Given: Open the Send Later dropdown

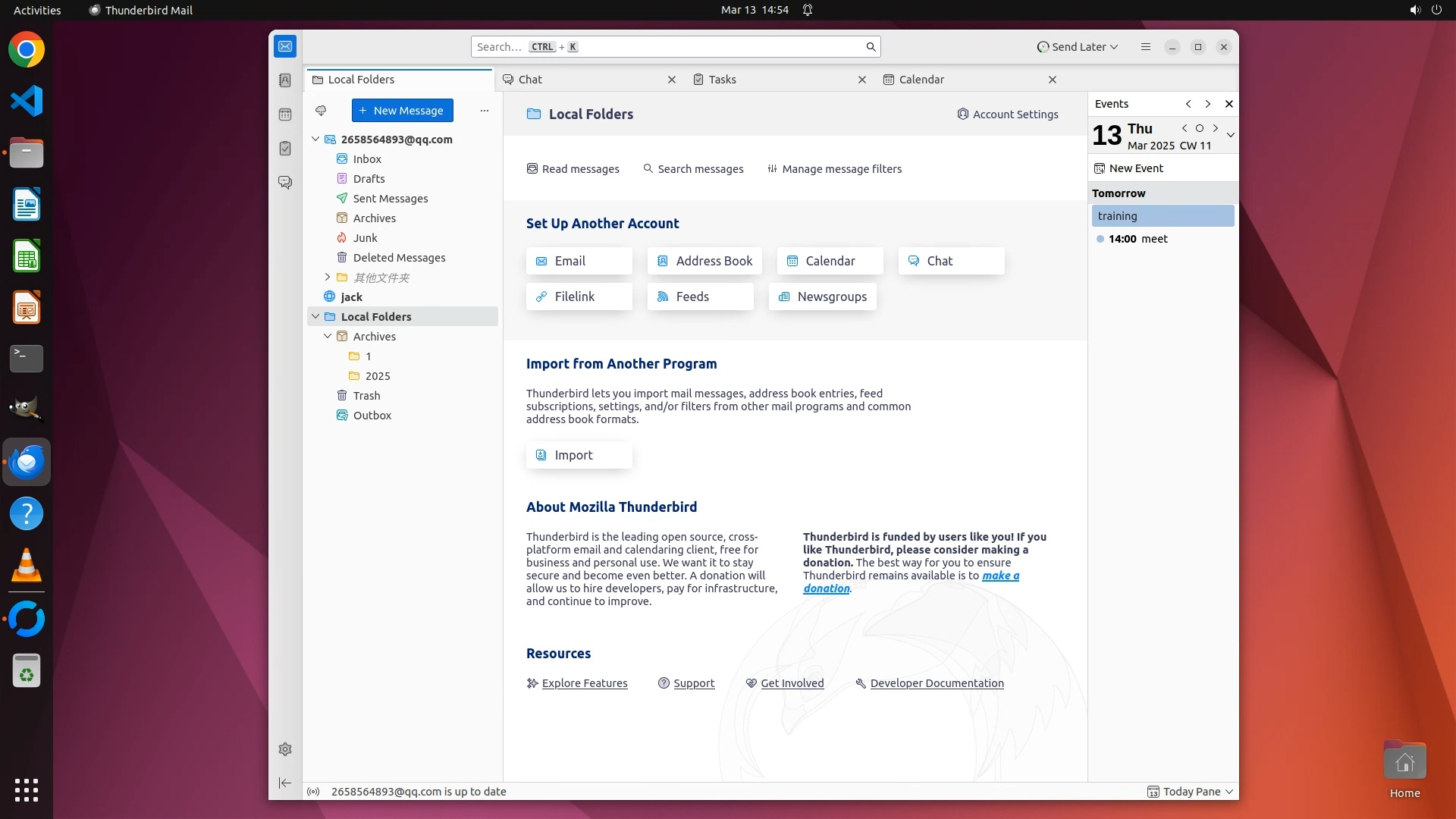Looking at the screenshot, I should 1078,47.
